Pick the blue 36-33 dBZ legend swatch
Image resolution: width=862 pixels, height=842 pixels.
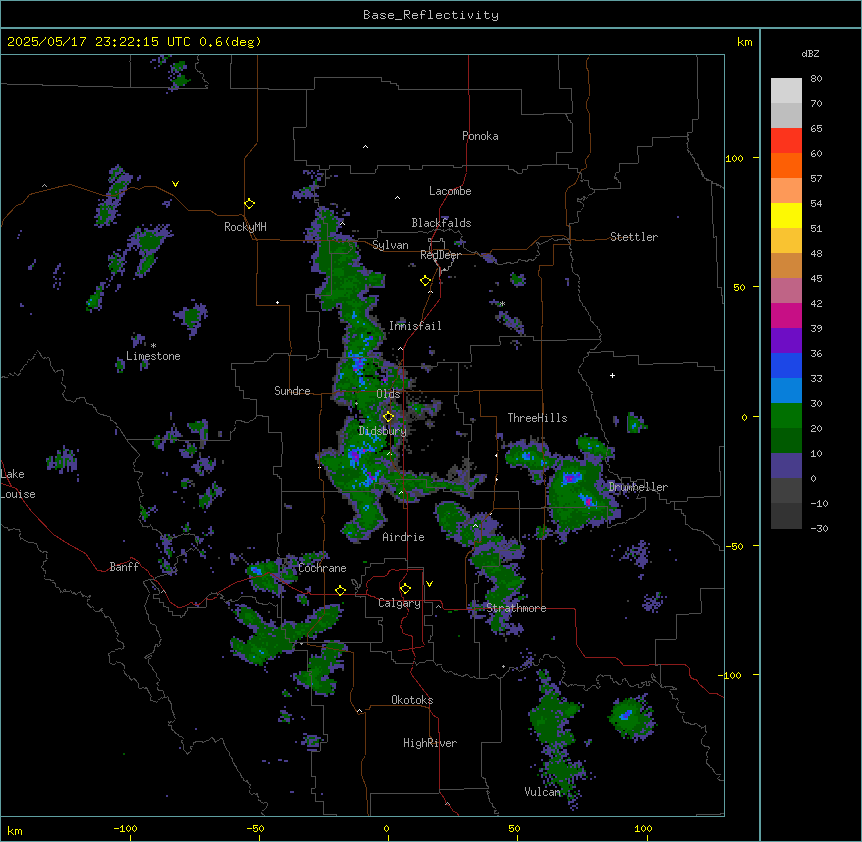[x=786, y=365]
